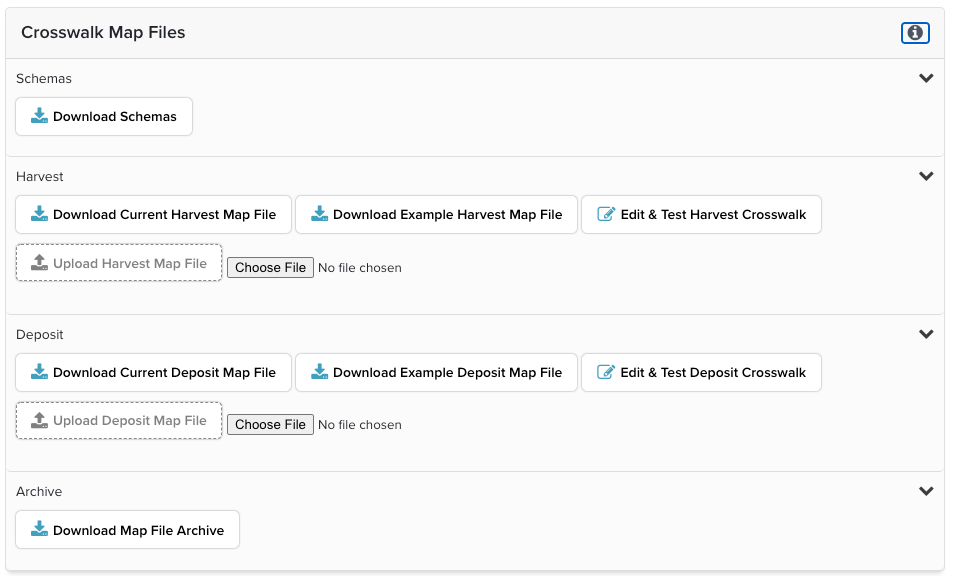Download the current deposit map file
The width and height of the screenshot is (954, 576).
point(153,373)
